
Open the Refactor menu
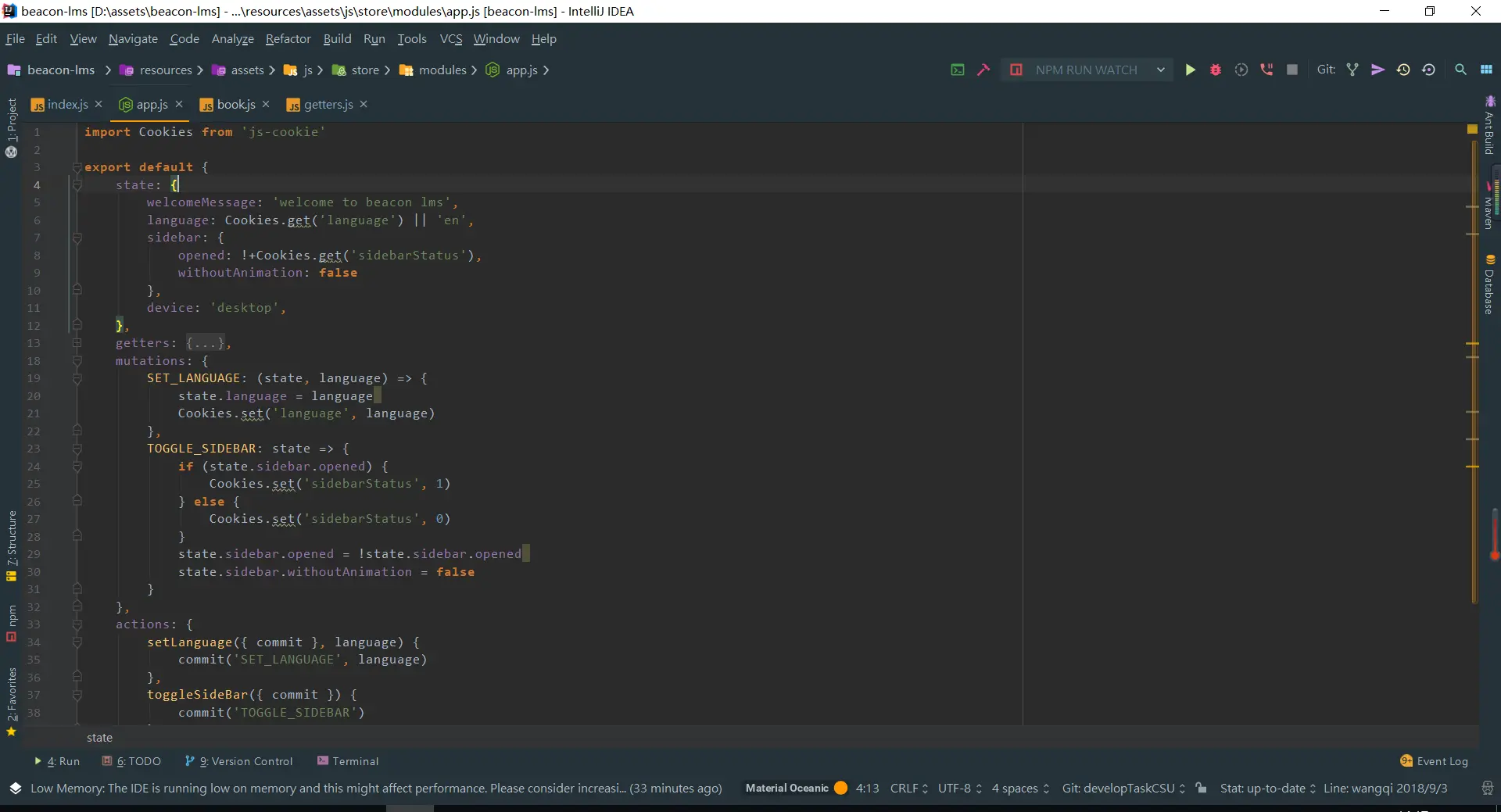pos(288,38)
